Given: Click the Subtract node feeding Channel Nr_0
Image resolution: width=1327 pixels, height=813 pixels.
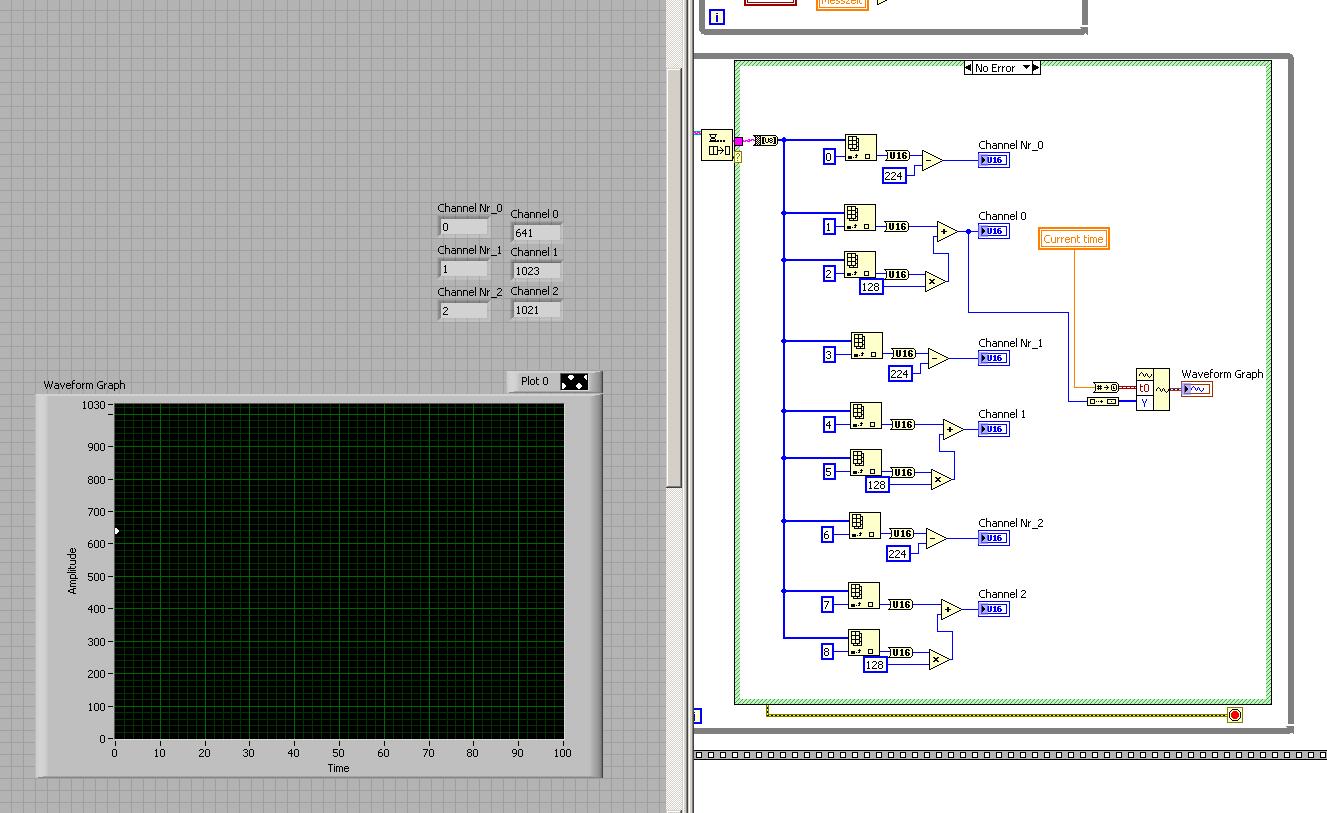Looking at the screenshot, I should coord(931,160).
